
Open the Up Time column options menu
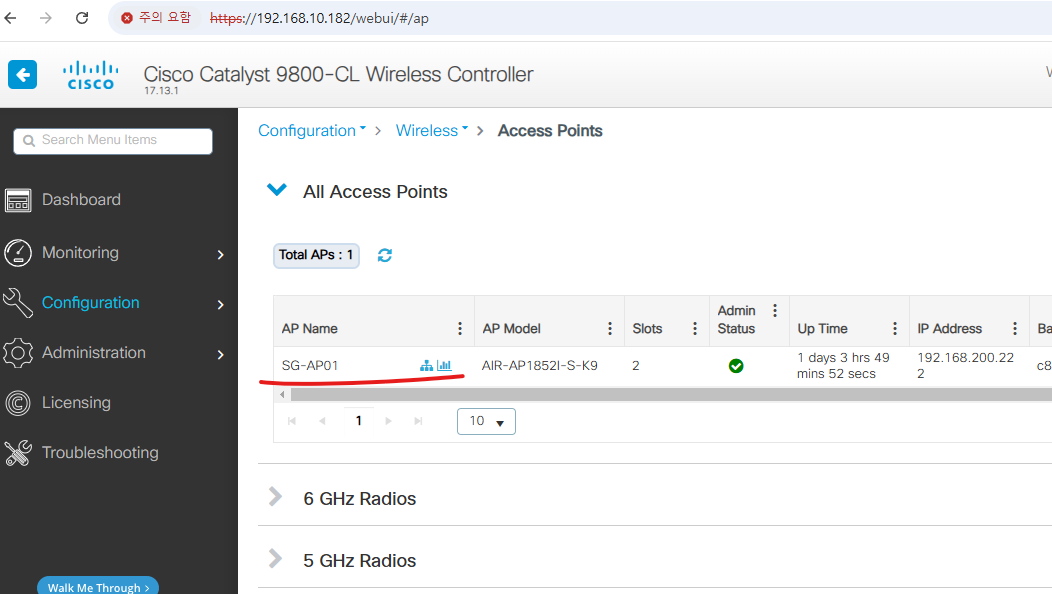point(894,329)
